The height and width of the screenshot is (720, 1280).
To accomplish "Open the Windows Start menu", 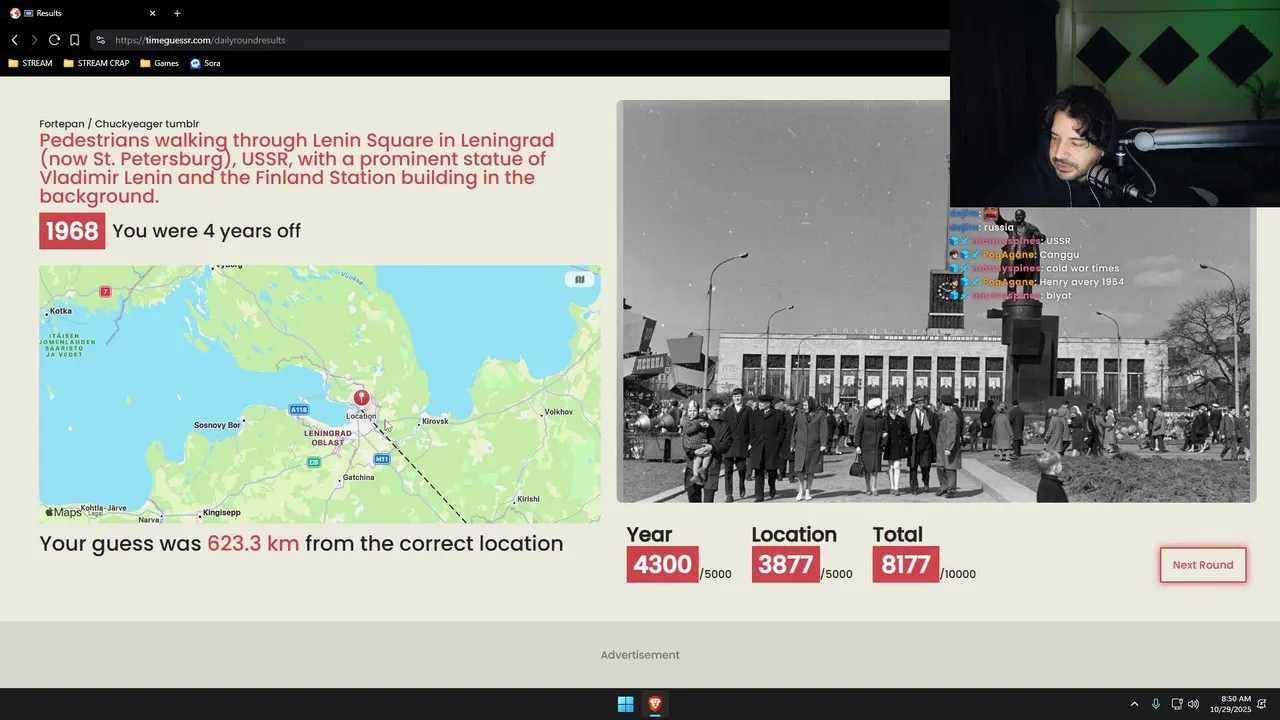I will (x=625, y=704).
